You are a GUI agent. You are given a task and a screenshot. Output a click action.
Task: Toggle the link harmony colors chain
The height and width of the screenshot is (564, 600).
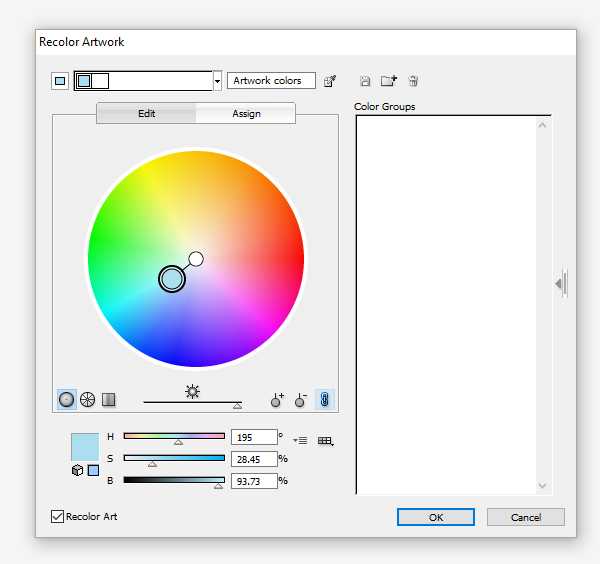[324, 400]
